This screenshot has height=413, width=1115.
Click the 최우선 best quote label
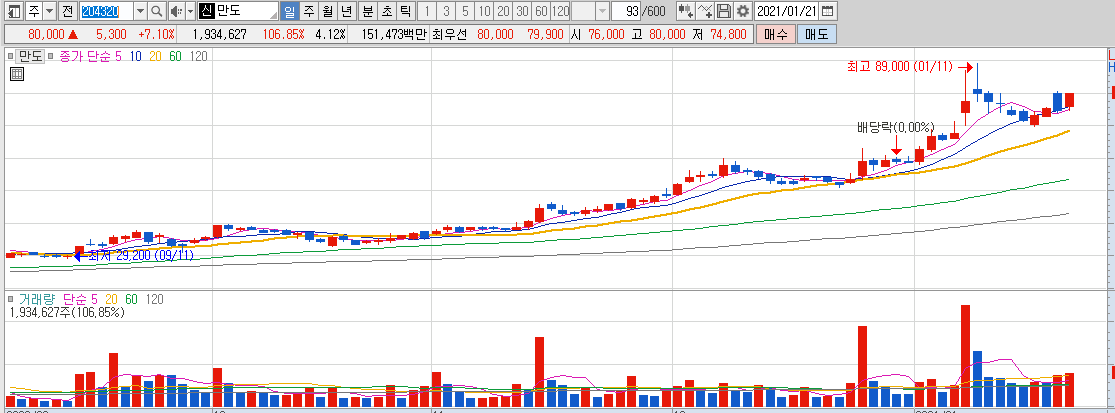click(x=449, y=35)
